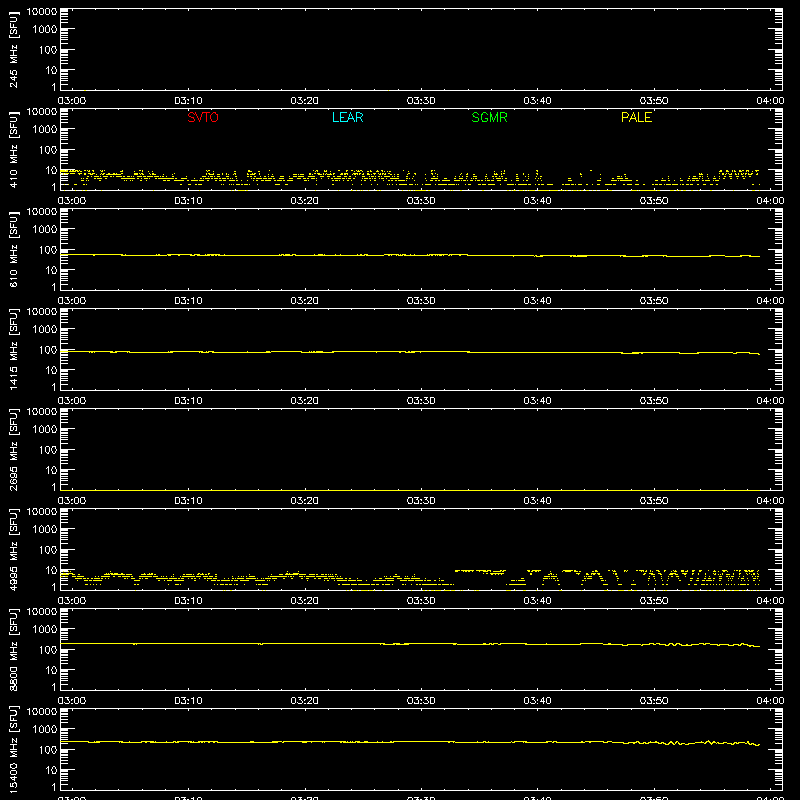
Task: Click the yellow flux trace in the 1415 MHz plot
Action: coord(410,352)
